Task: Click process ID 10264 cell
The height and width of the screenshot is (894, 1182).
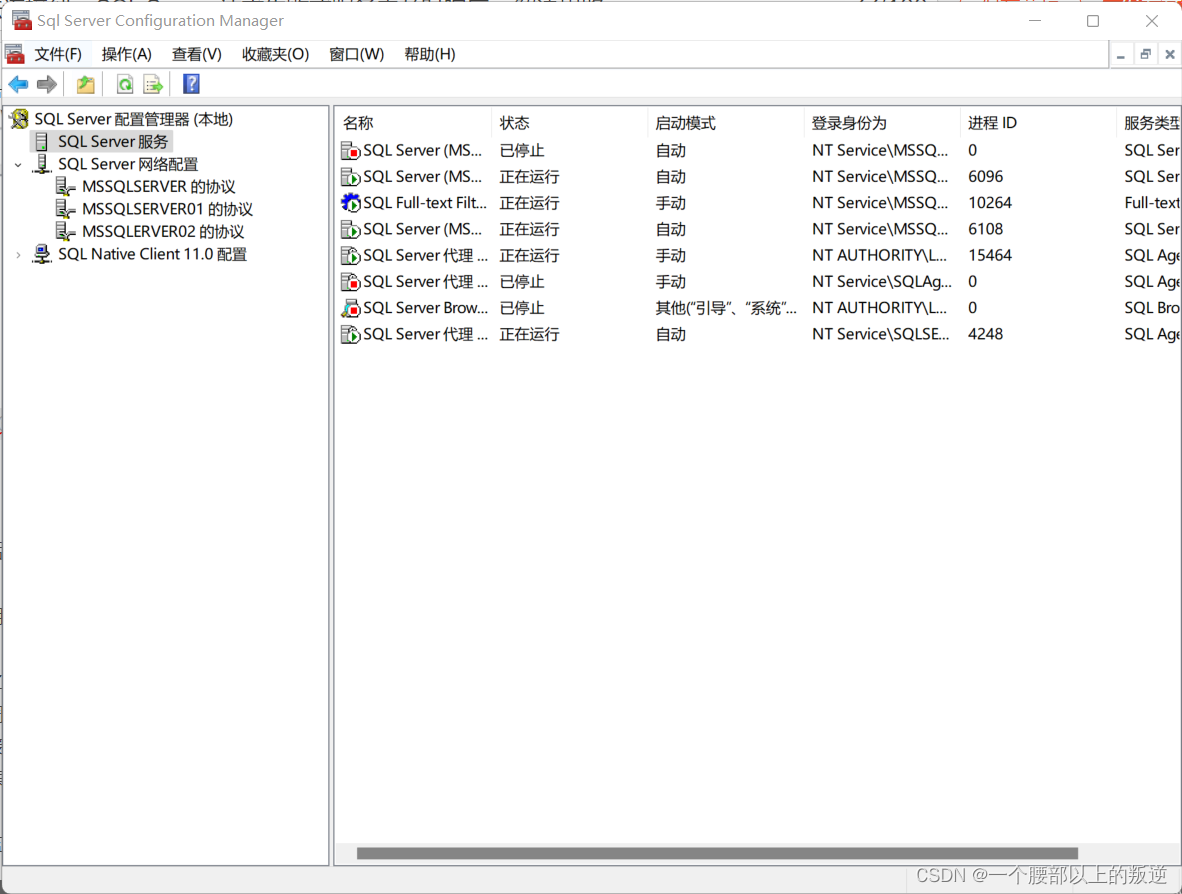Action: click(x=990, y=203)
